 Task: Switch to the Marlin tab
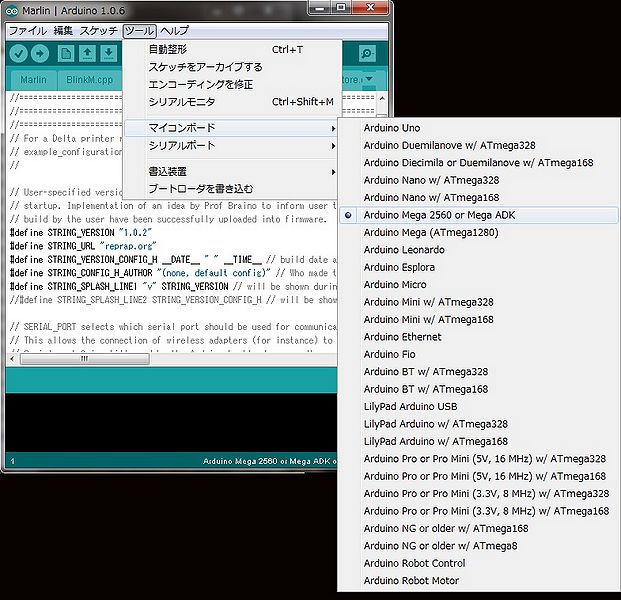[33, 80]
